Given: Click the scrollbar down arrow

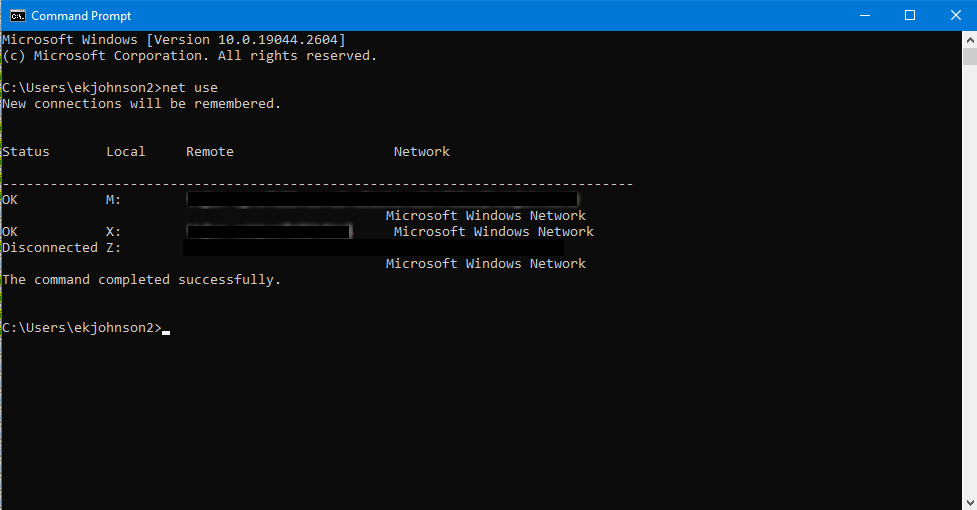Looking at the screenshot, I should point(970,502).
